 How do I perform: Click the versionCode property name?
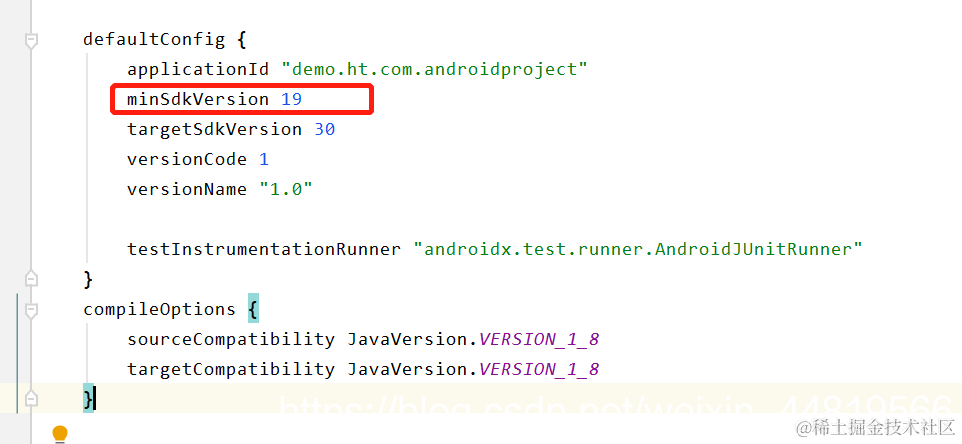187,159
